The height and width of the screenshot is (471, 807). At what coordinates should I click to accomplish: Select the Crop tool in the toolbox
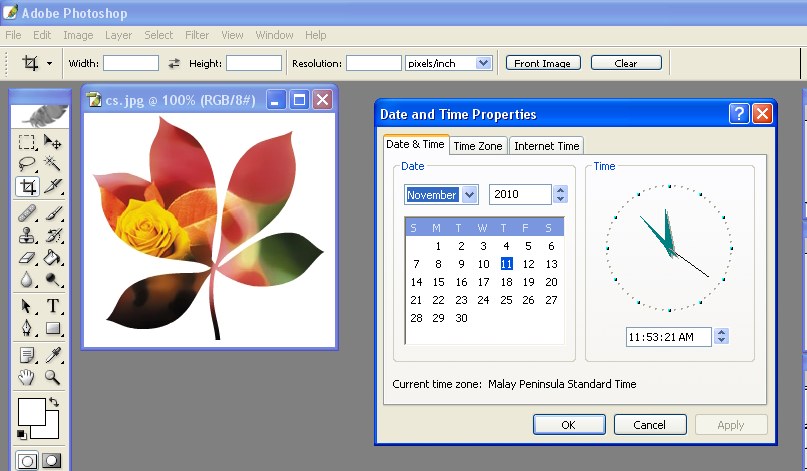[x=27, y=186]
